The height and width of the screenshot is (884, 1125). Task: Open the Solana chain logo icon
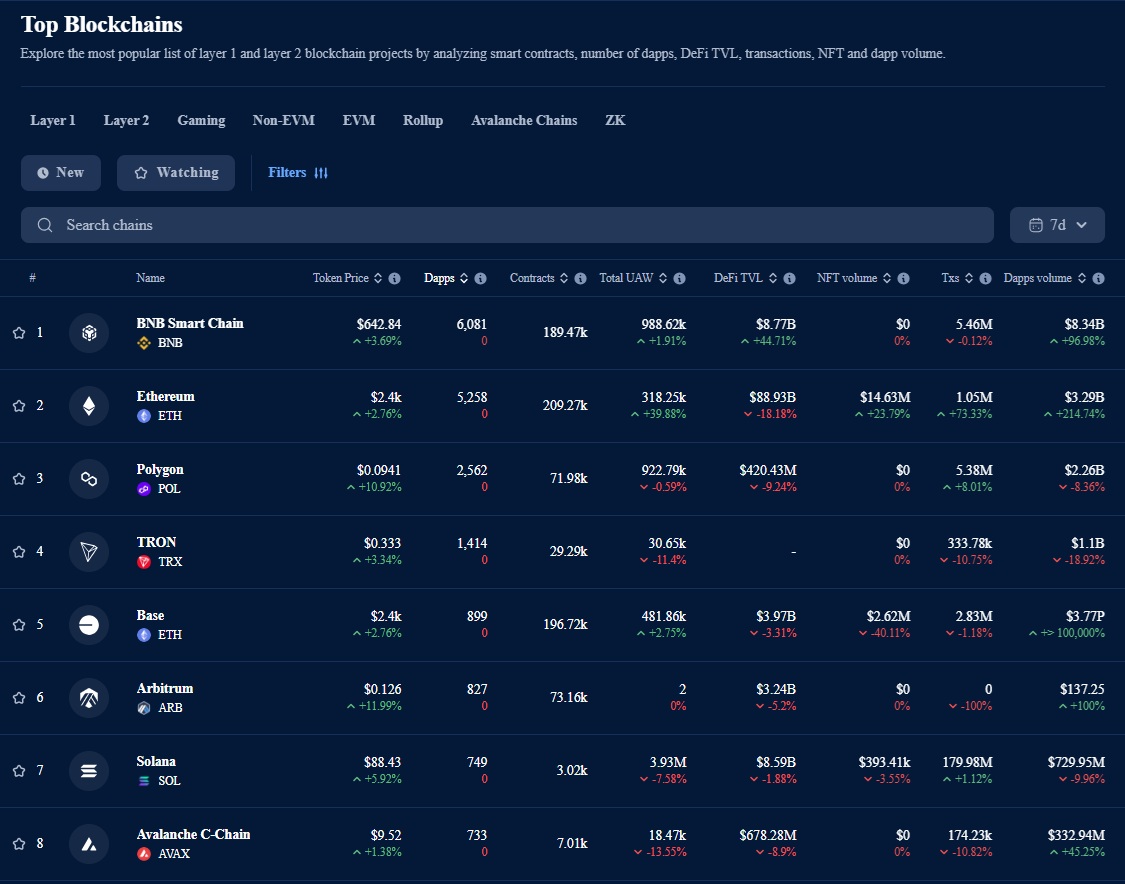[x=89, y=771]
